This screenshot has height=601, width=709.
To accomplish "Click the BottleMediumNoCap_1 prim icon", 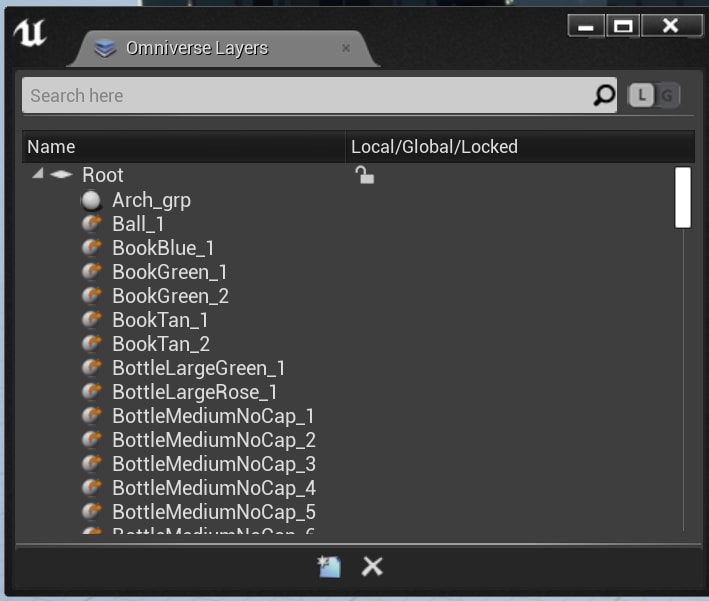I will (92, 416).
